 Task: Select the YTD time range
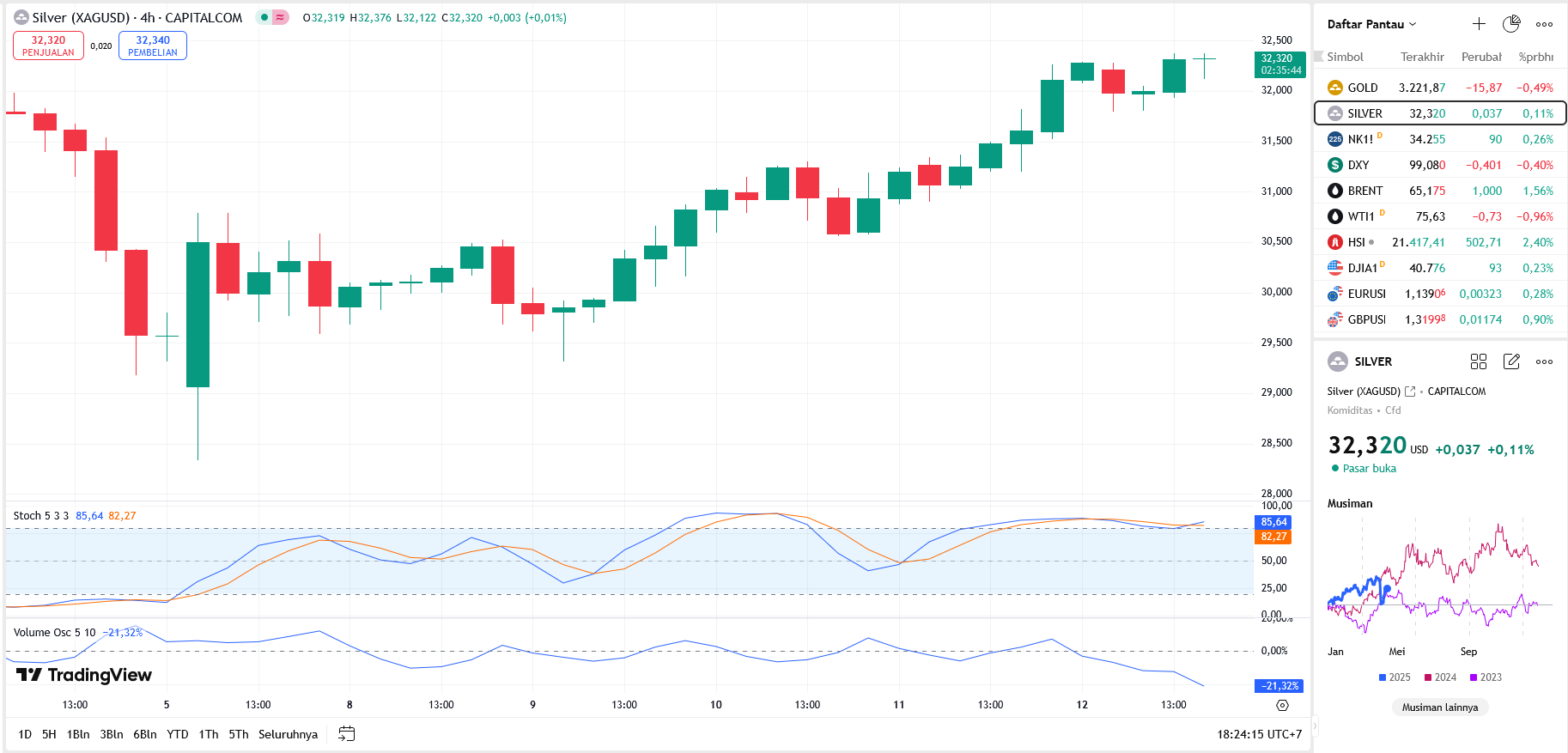coord(177,734)
